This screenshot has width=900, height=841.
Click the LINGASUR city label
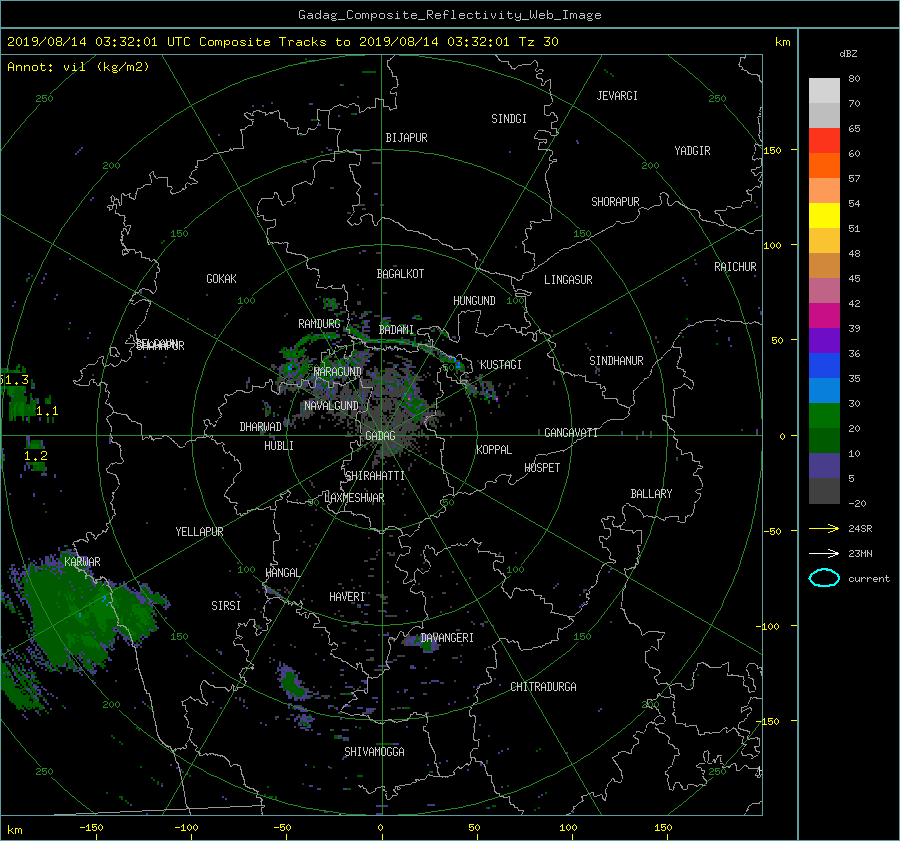click(x=568, y=280)
